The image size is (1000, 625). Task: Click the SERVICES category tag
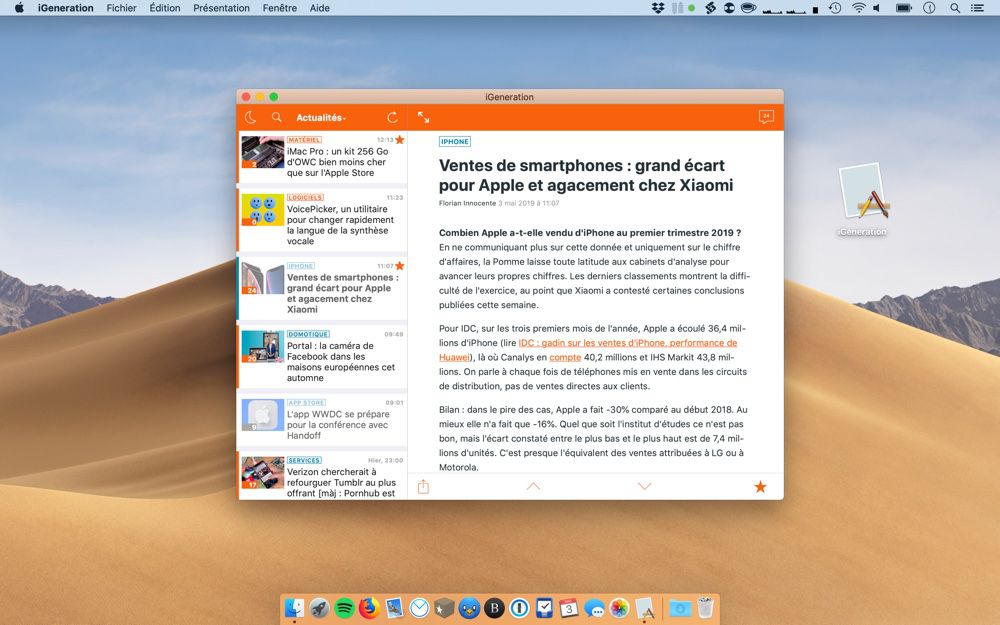304,460
